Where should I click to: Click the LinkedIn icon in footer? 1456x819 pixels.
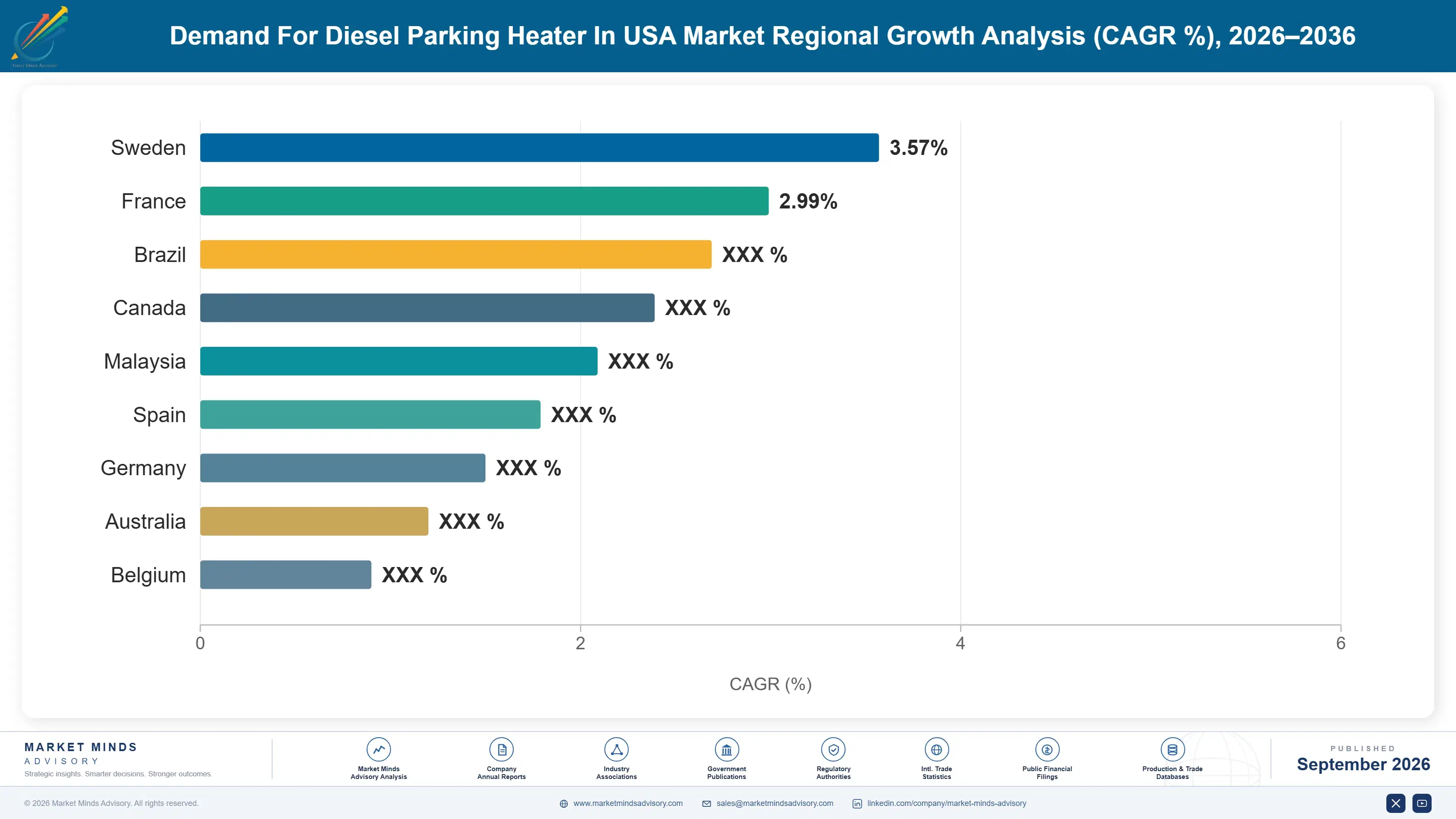857,804
